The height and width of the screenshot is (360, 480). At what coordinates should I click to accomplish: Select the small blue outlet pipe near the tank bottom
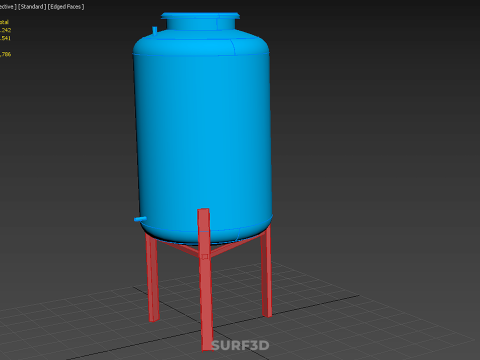coord(140,219)
